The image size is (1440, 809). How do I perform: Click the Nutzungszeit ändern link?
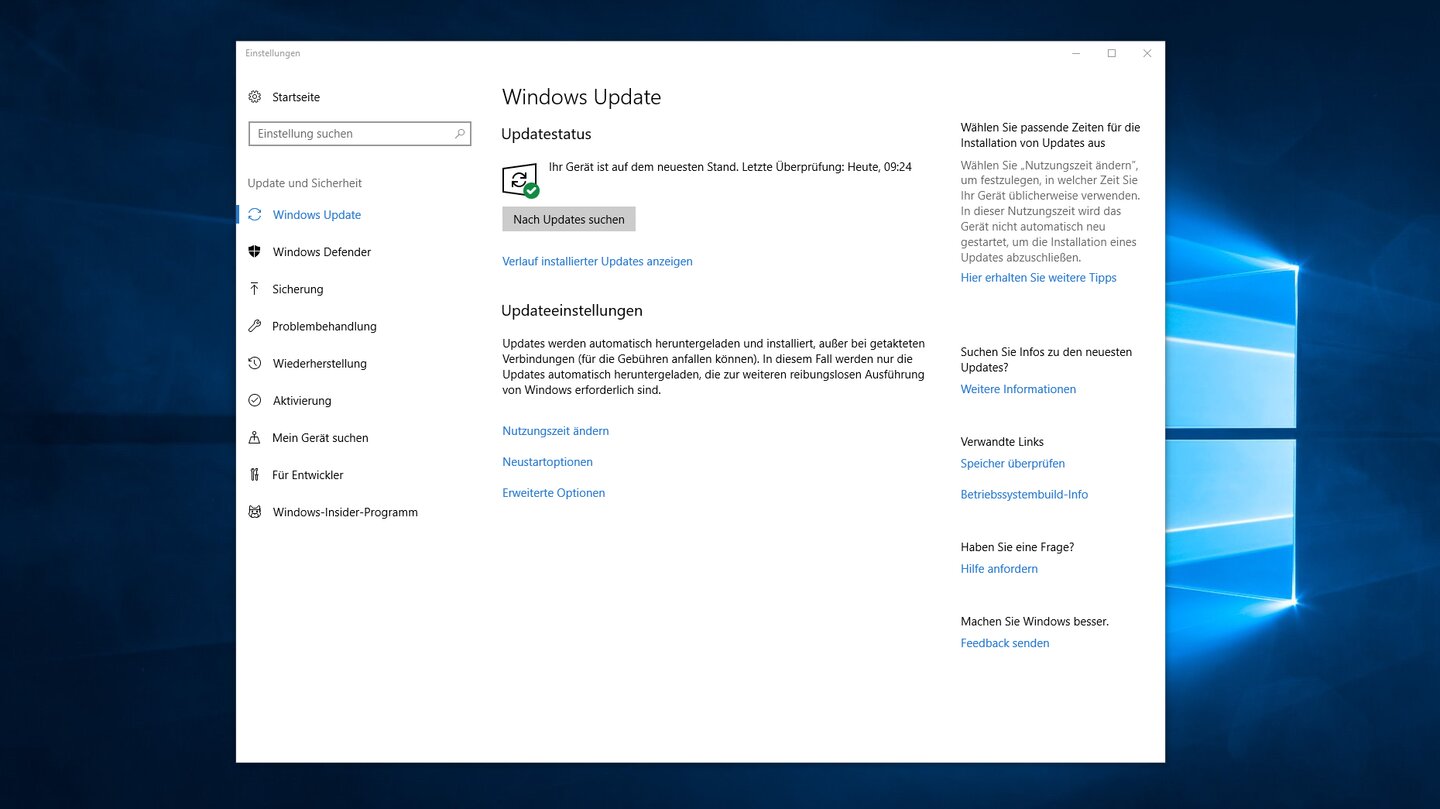555,431
